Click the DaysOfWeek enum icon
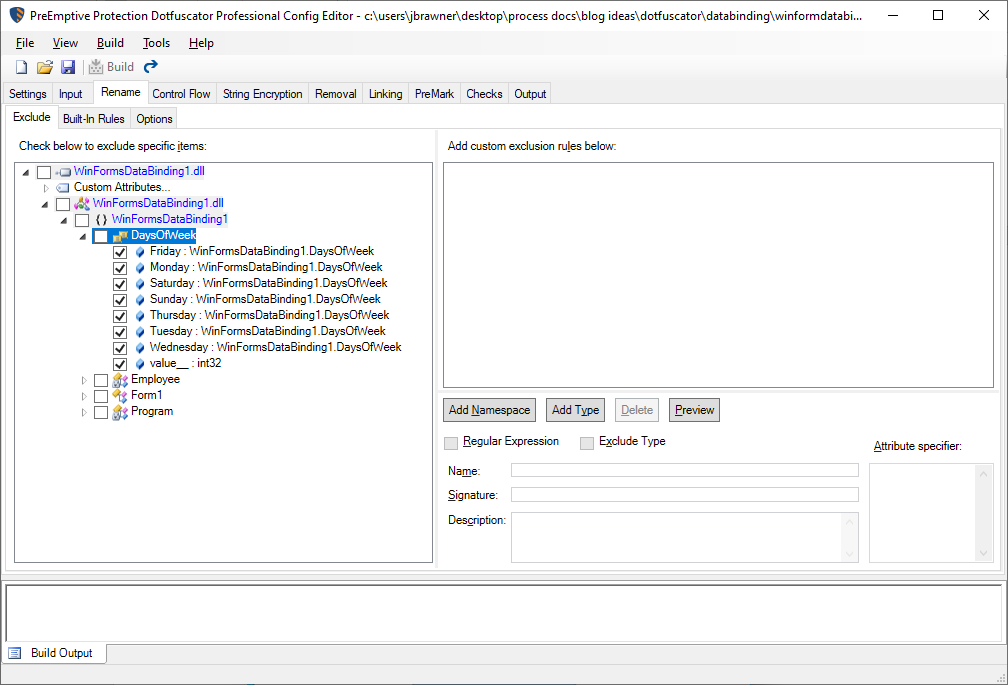Image resolution: width=1008 pixels, height=685 pixels. pos(120,236)
